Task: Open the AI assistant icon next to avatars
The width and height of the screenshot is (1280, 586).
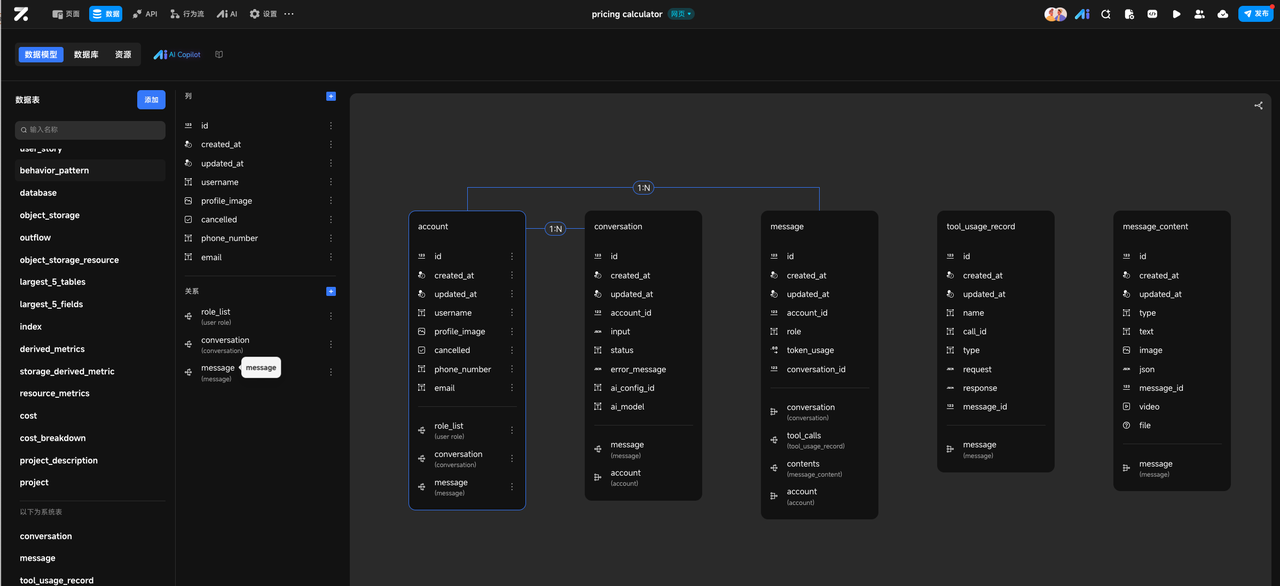Action: (1082, 14)
